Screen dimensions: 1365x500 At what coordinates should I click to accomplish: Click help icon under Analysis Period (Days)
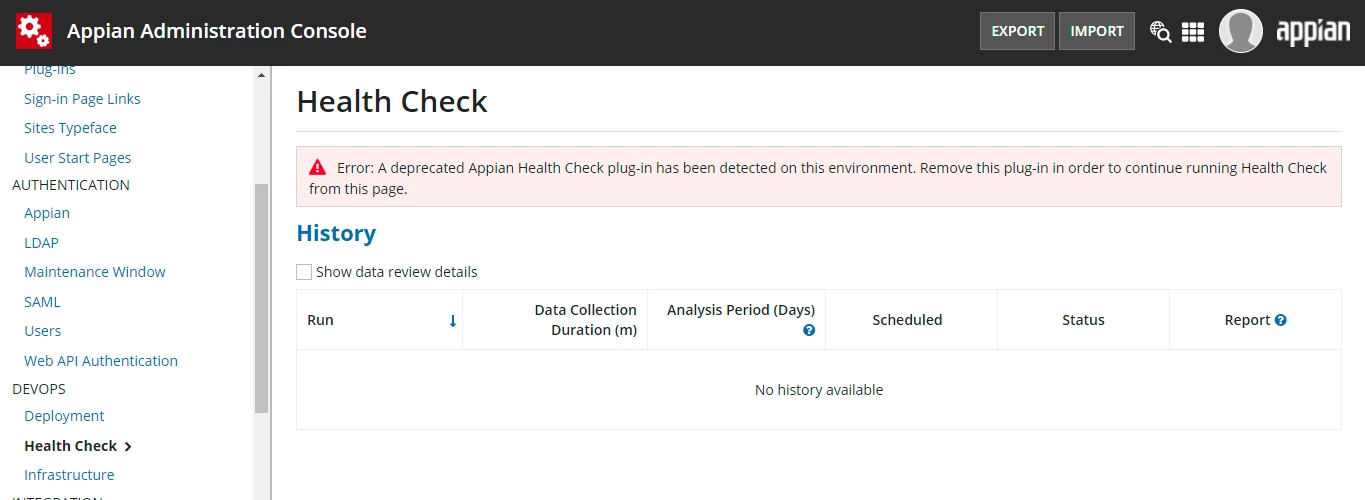tap(809, 330)
